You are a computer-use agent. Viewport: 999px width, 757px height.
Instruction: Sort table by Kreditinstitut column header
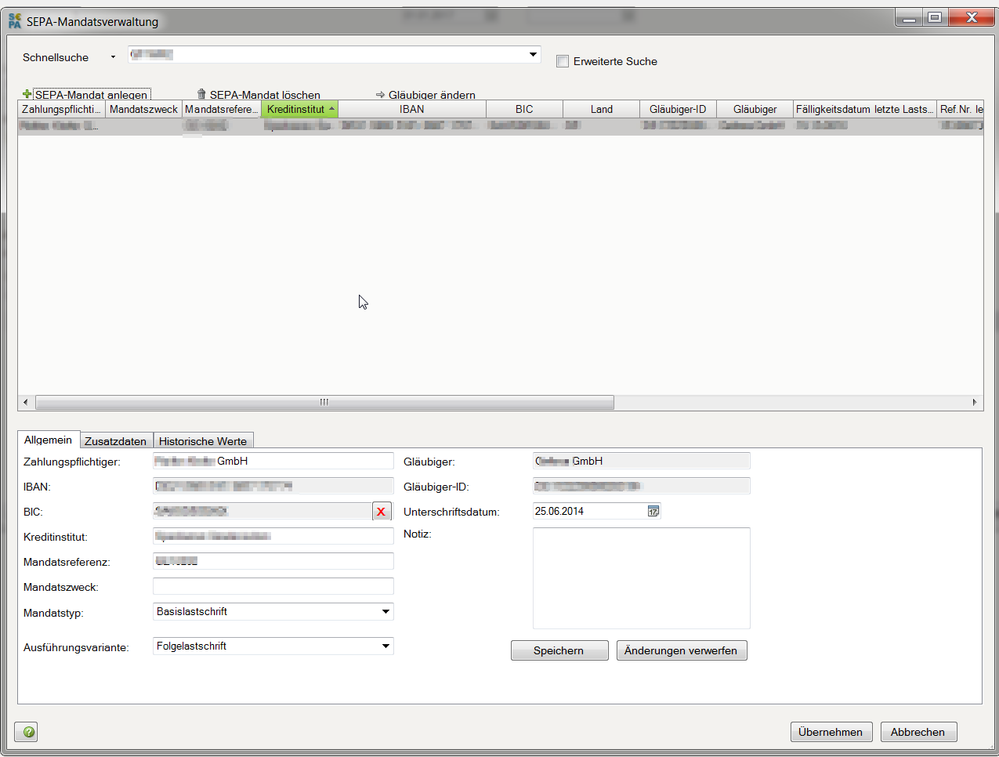pos(299,109)
